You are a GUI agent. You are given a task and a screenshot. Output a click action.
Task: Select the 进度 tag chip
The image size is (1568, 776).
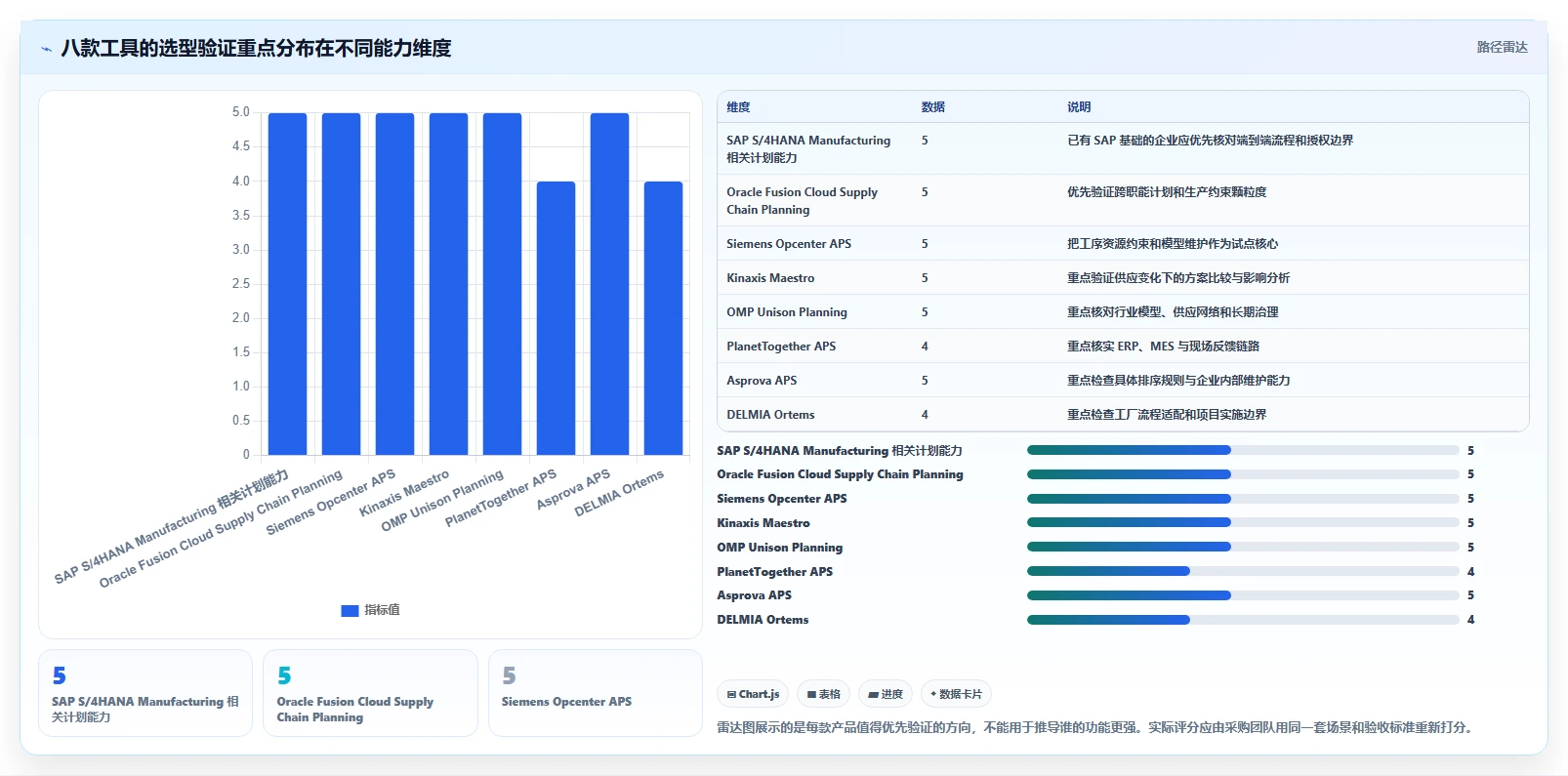pyautogui.click(x=886, y=694)
